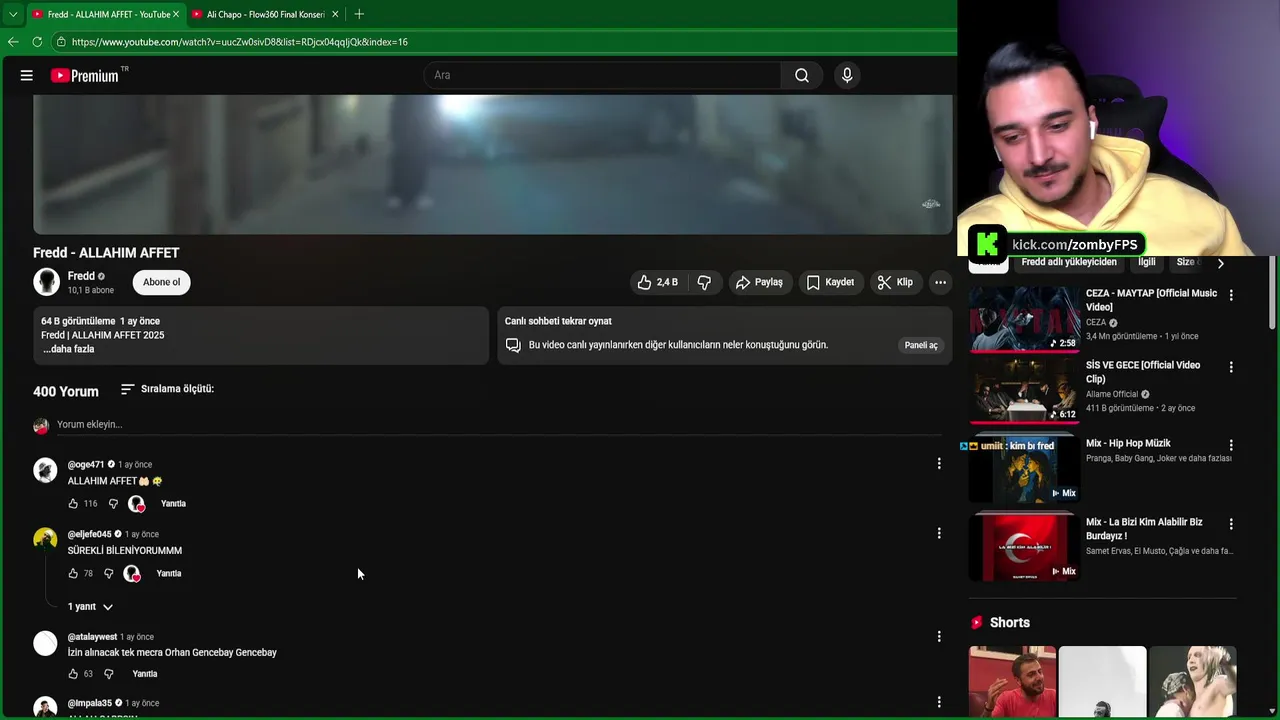Open CEZA - MAYTAP video thumbnail
The height and width of the screenshot is (720, 1280).
coord(1024,318)
